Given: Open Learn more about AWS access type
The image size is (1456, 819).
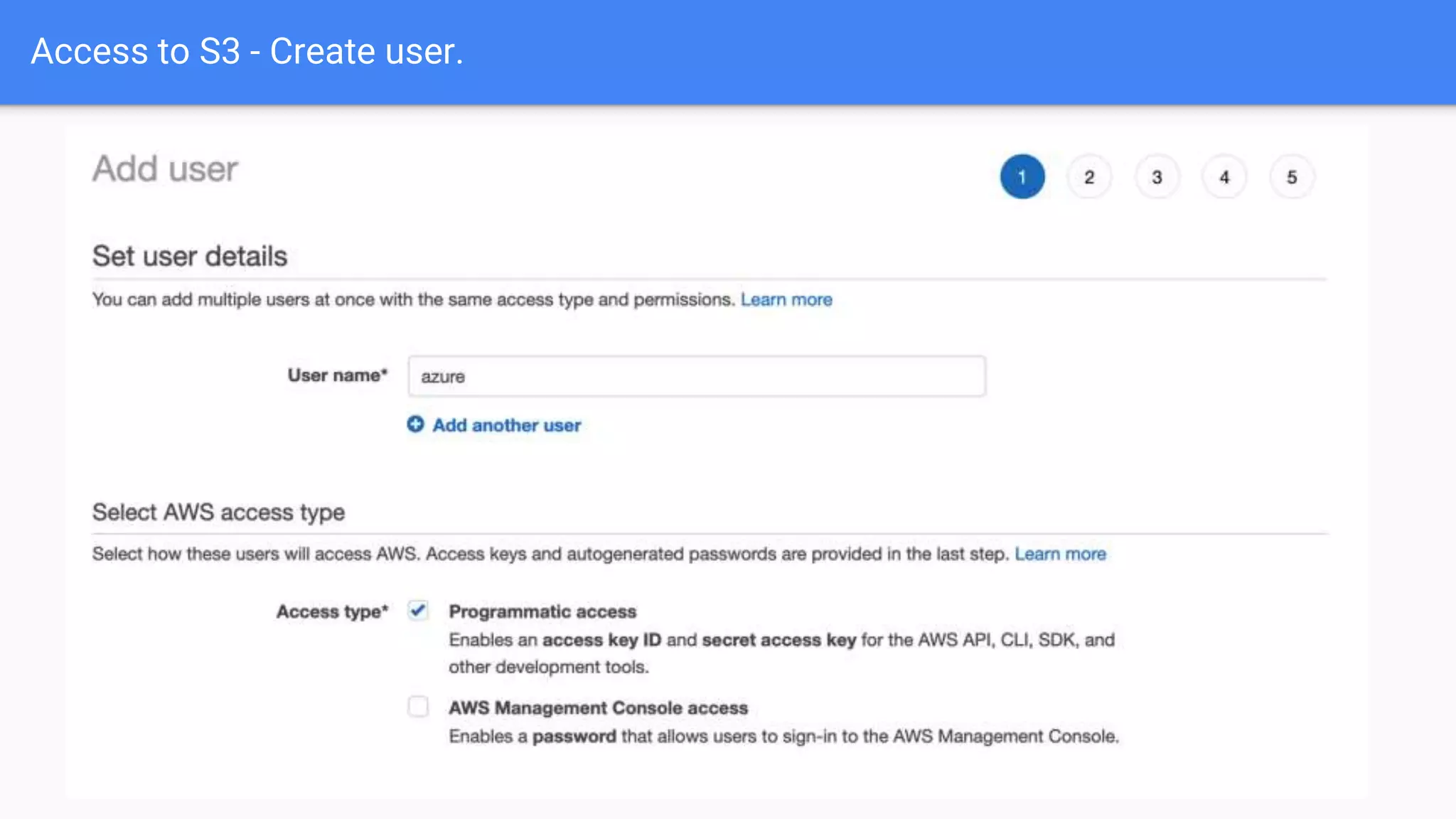Looking at the screenshot, I should tap(1060, 554).
